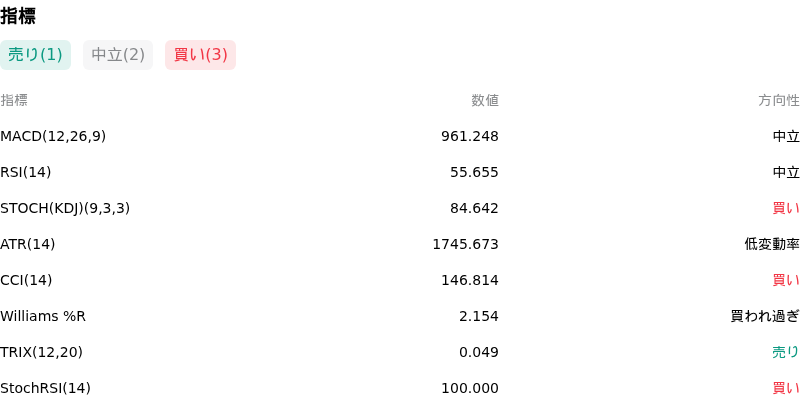
Task: Click the 指標 column header
Action: [14, 101]
